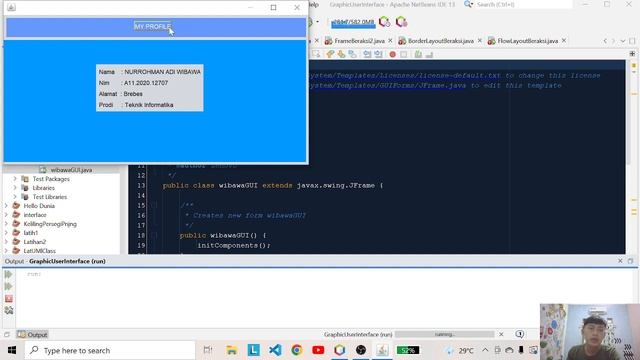Start macro recording with the red circle icon
Image resolution: width=640 pixels, height=360 pixels.
[x=392, y=54]
